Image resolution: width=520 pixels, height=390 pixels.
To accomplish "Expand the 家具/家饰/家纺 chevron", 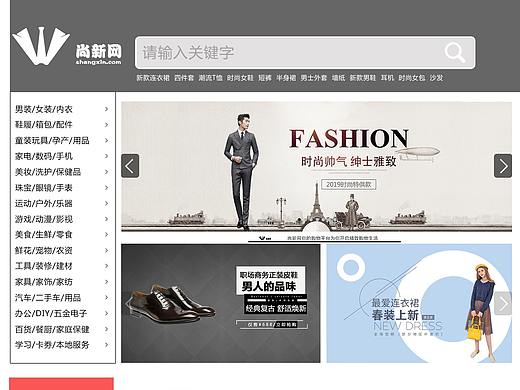I will tap(106, 282).
